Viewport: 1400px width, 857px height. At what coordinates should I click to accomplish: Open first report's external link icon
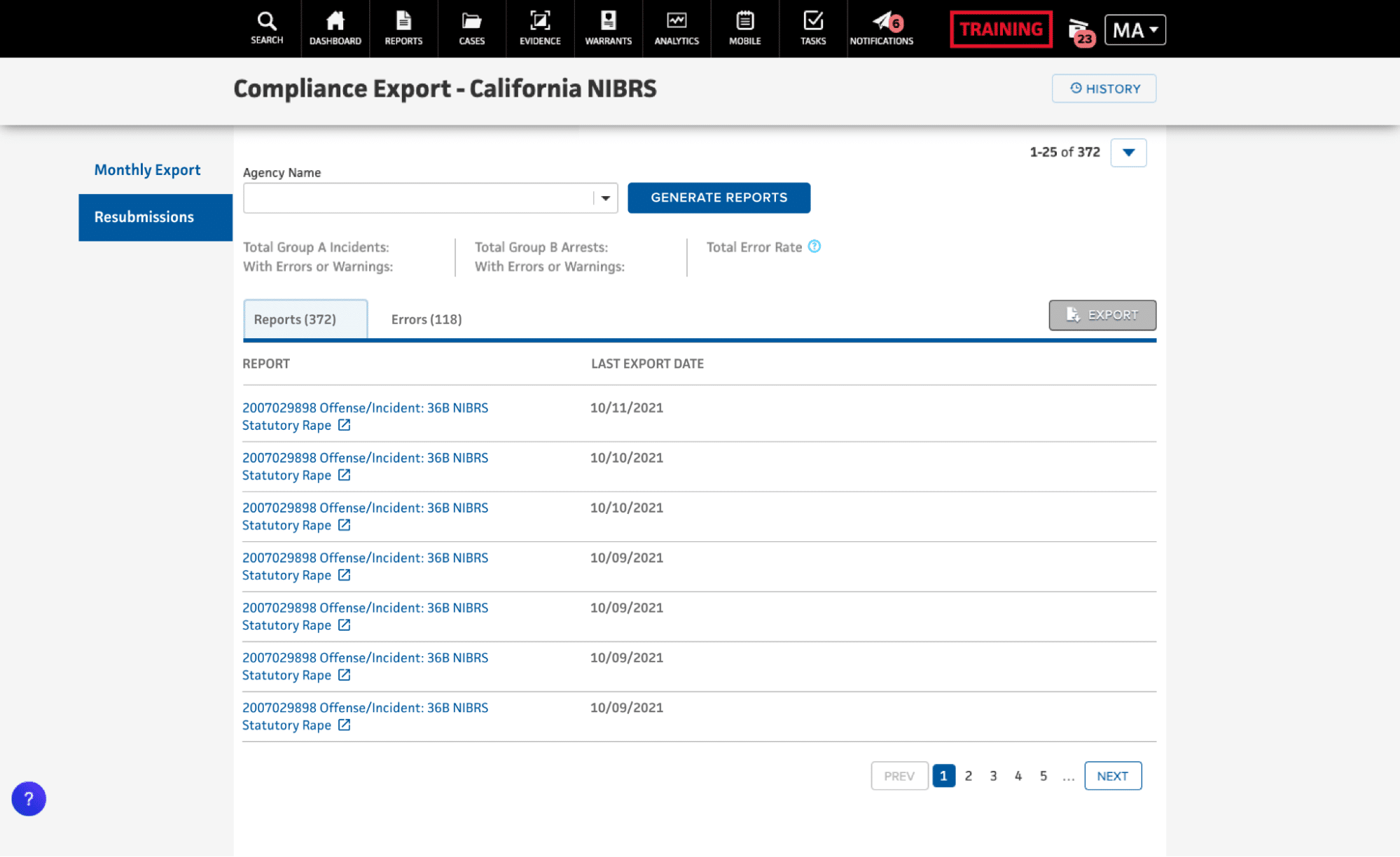tap(344, 425)
